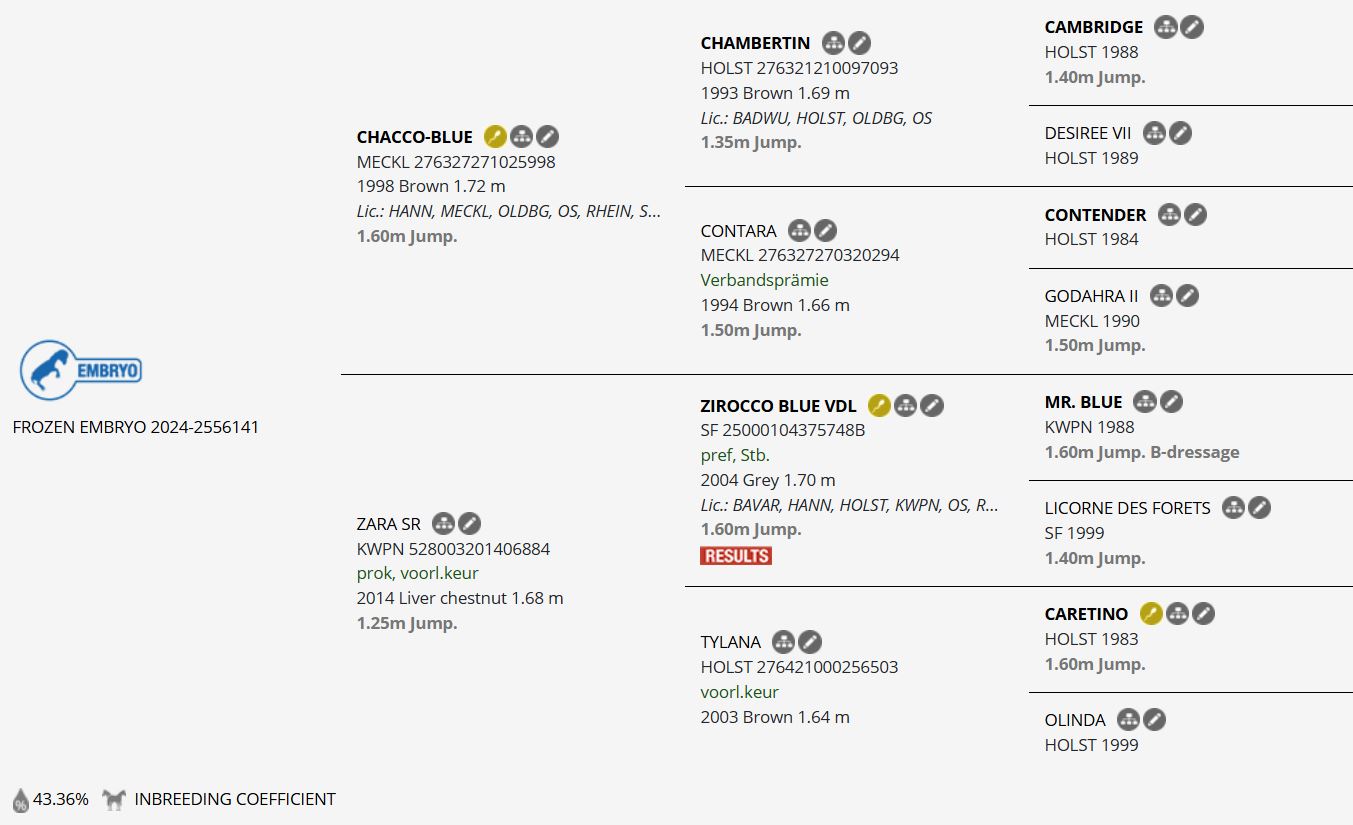The height and width of the screenshot is (825, 1353).
Task: Click the gold key icon beside CARETINO
Action: [1151, 614]
